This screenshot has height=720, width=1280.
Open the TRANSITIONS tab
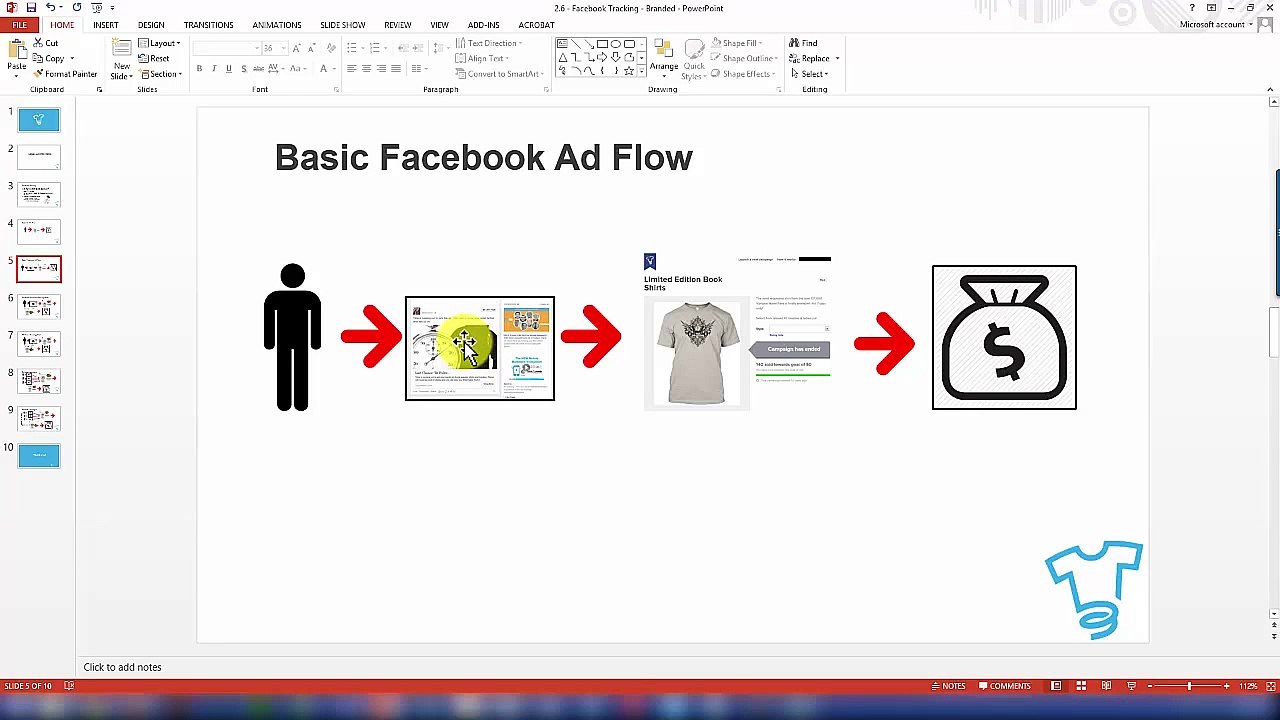[x=208, y=25]
